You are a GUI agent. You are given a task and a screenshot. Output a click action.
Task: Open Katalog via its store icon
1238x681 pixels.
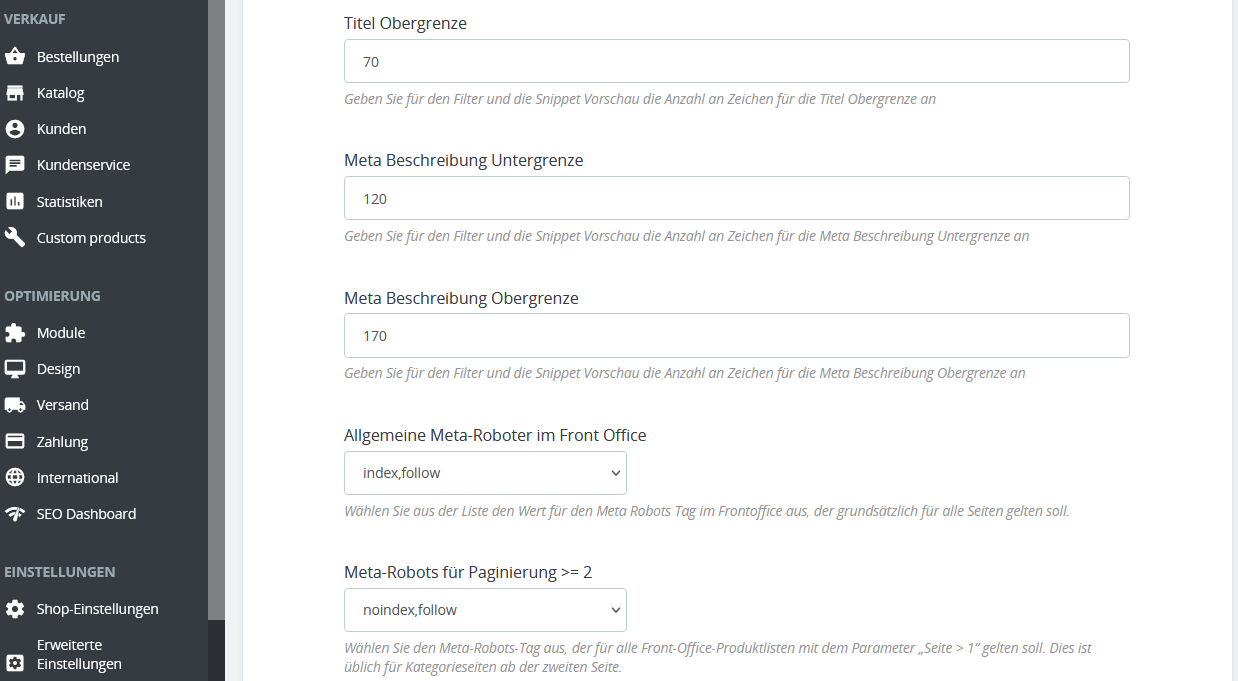point(15,93)
